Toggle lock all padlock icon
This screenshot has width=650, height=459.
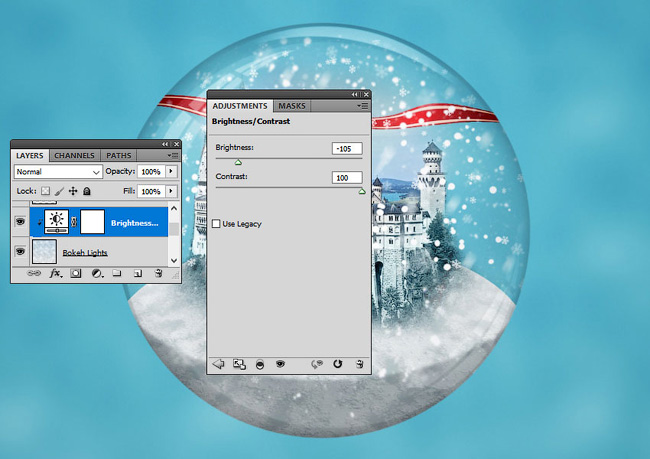[87, 191]
